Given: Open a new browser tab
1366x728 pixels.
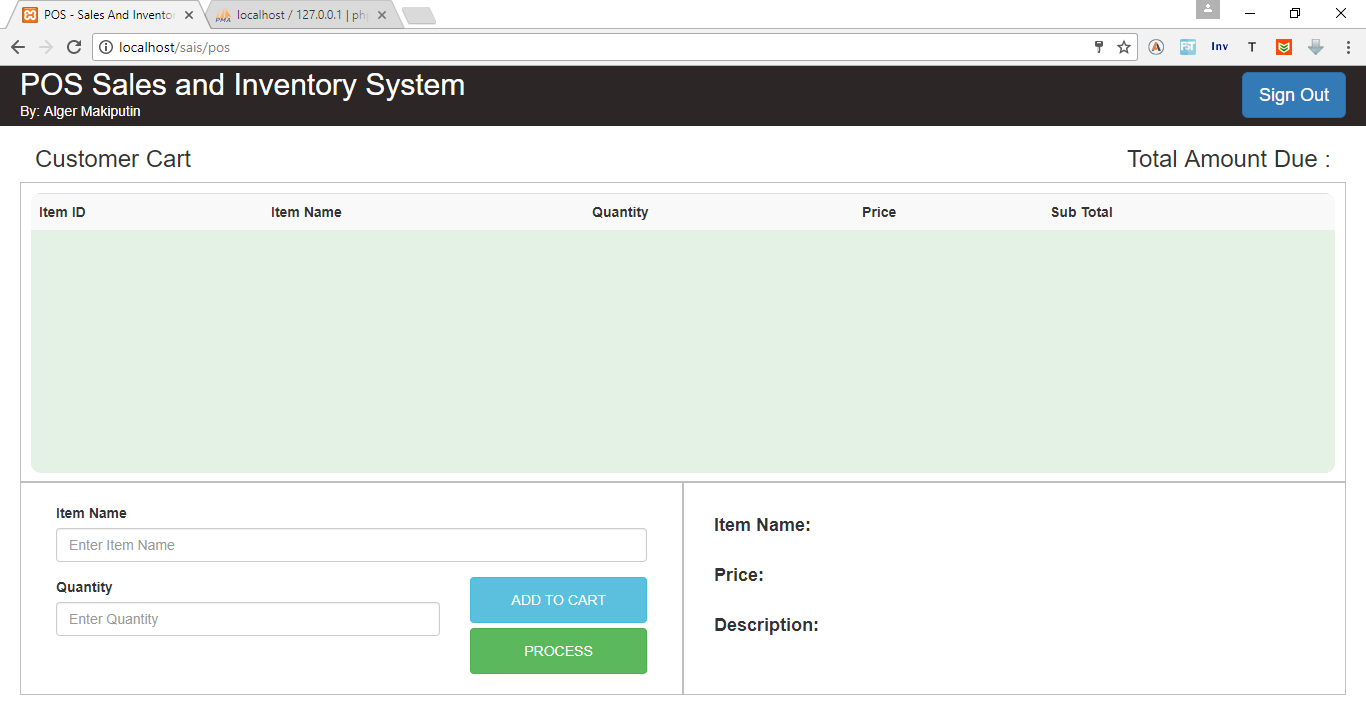Looking at the screenshot, I should pos(418,15).
